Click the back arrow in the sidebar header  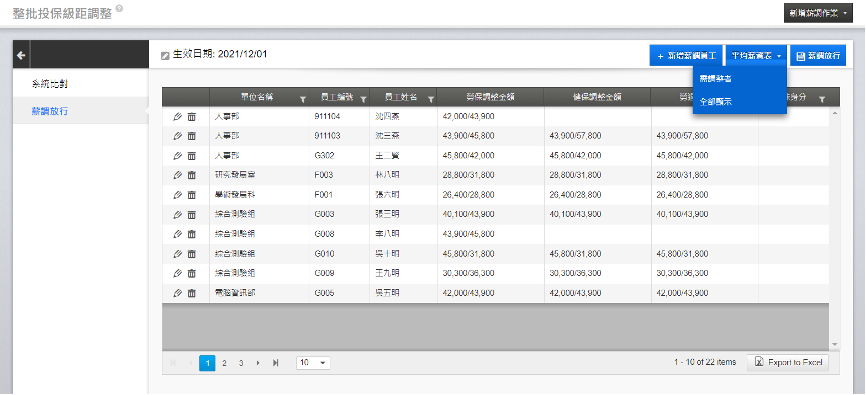point(21,55)
